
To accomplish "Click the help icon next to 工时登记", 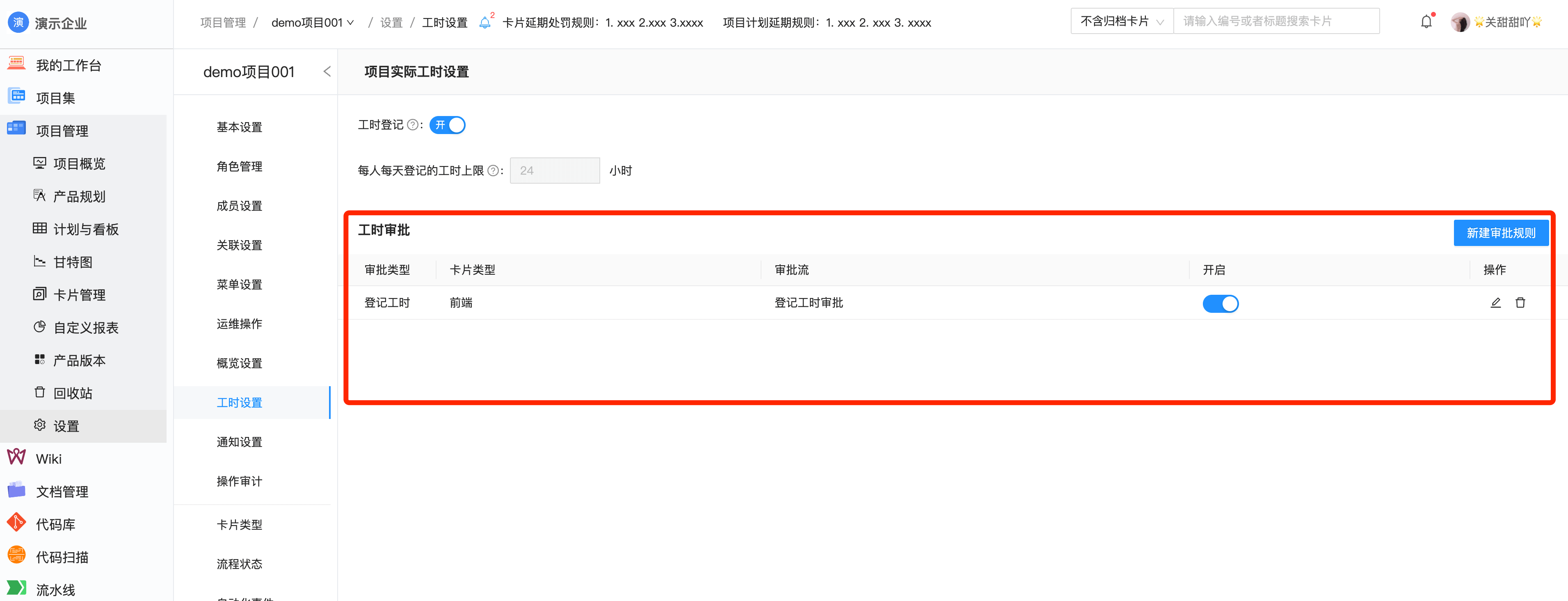I will click(412, 125).
